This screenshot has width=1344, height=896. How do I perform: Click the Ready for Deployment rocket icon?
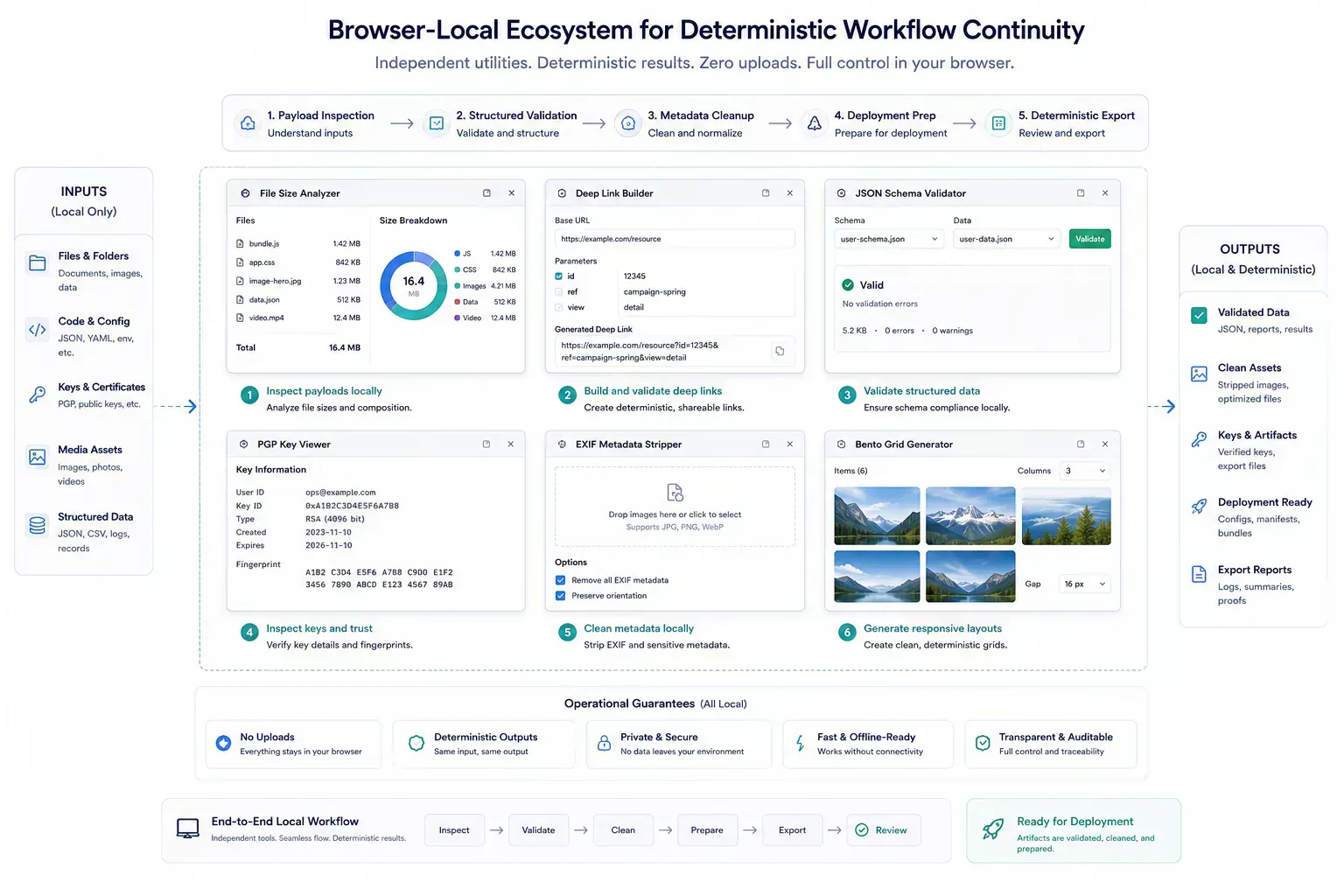pyautogui.click(x=993, y=829)
